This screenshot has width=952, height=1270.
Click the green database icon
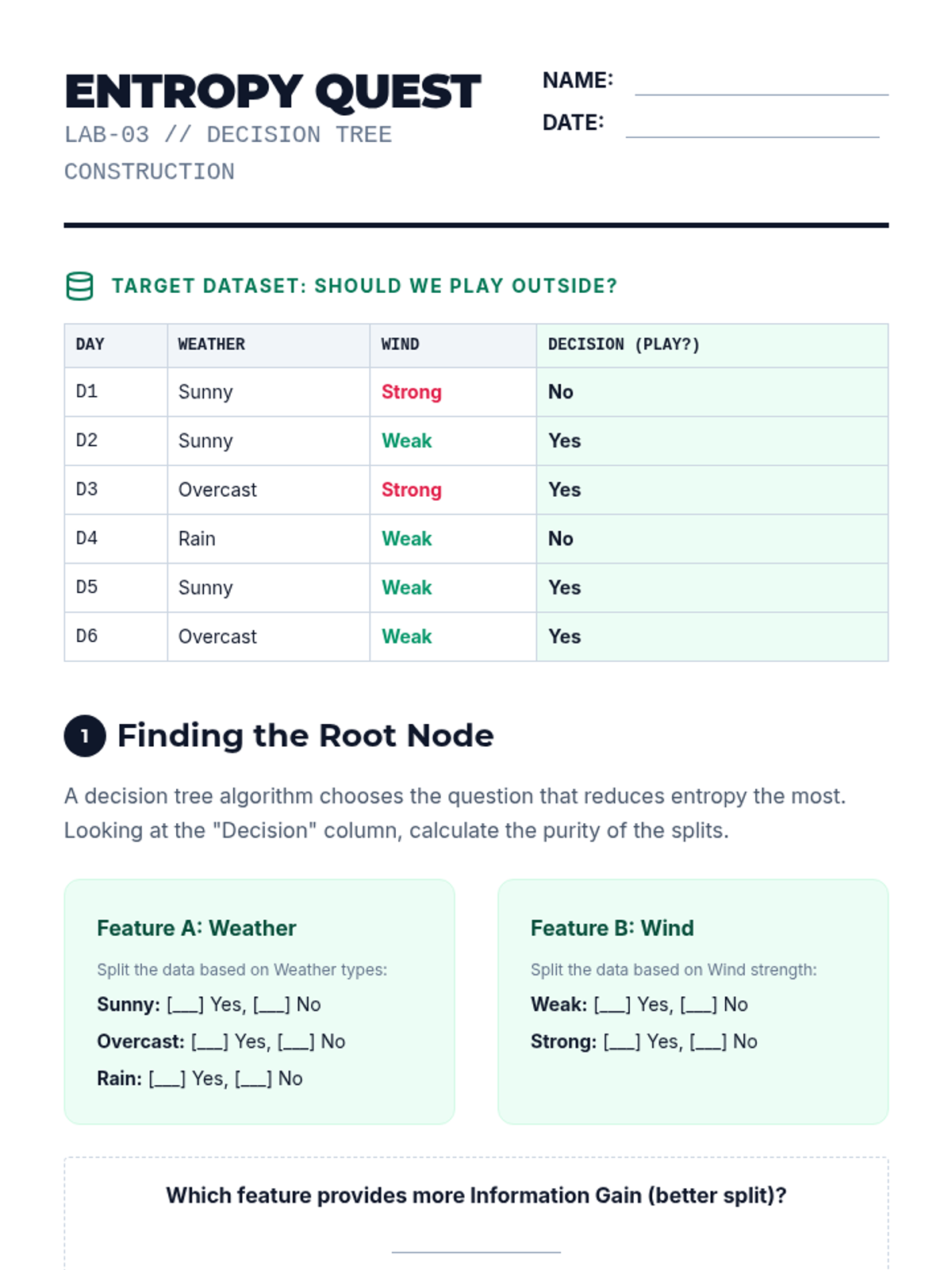79,286
